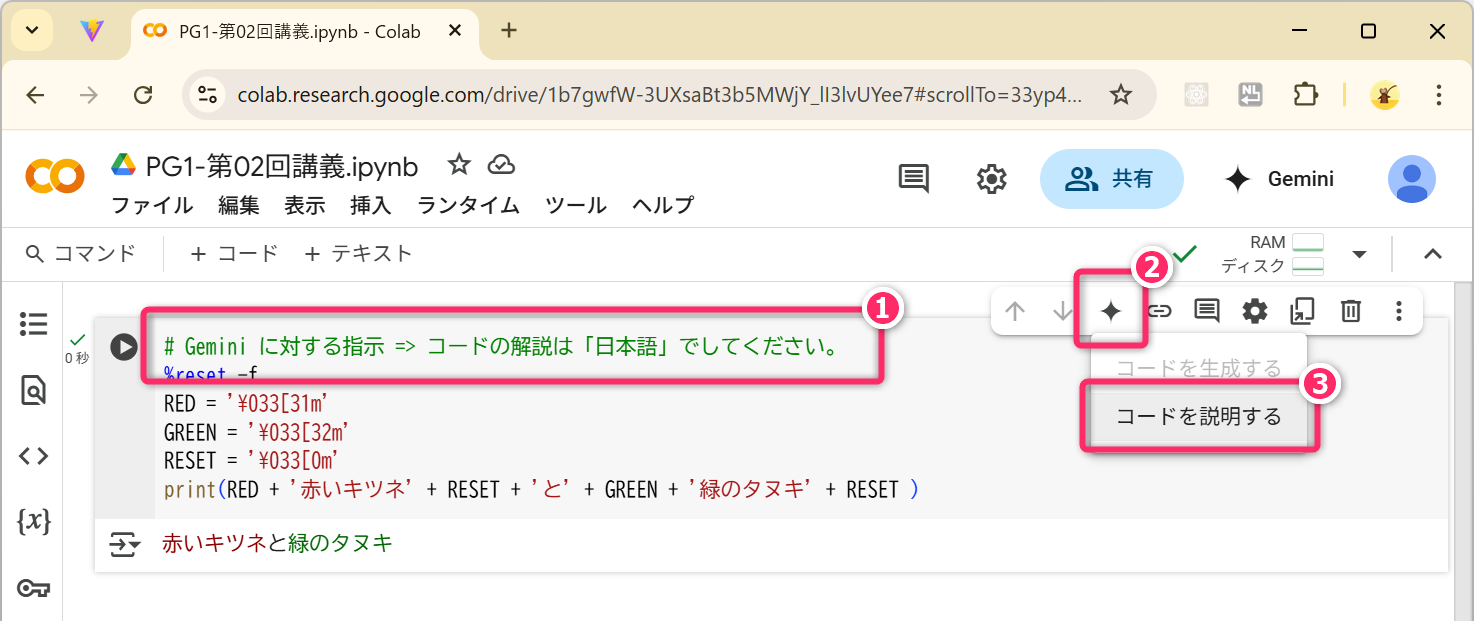Copy link to cell icon
Image resolution: width=1474 pixels, height=621 pixels.
pyautogui.click(x=1159, y=311)
